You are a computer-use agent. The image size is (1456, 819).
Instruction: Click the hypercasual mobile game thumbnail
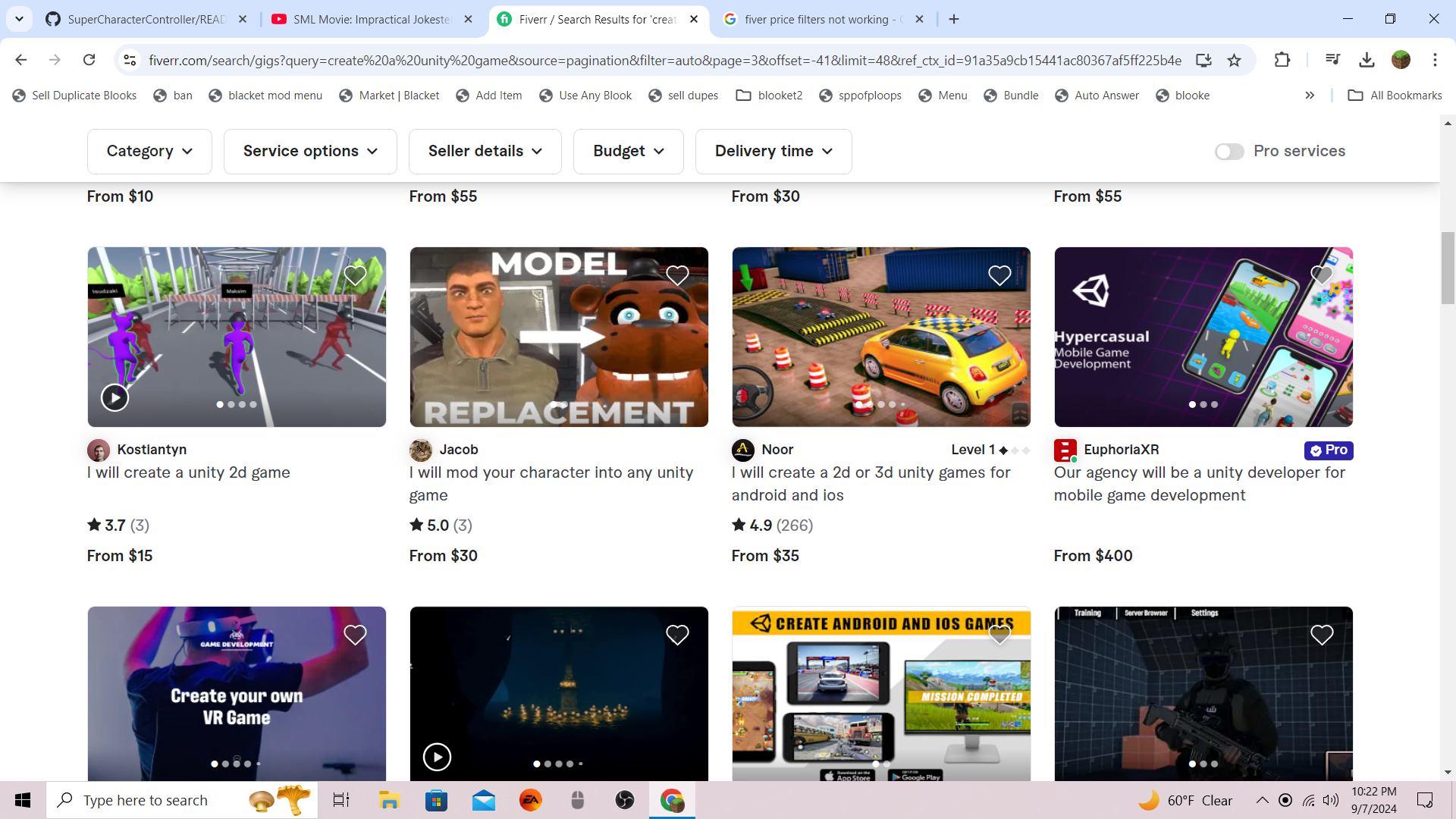pos(1203,337)
